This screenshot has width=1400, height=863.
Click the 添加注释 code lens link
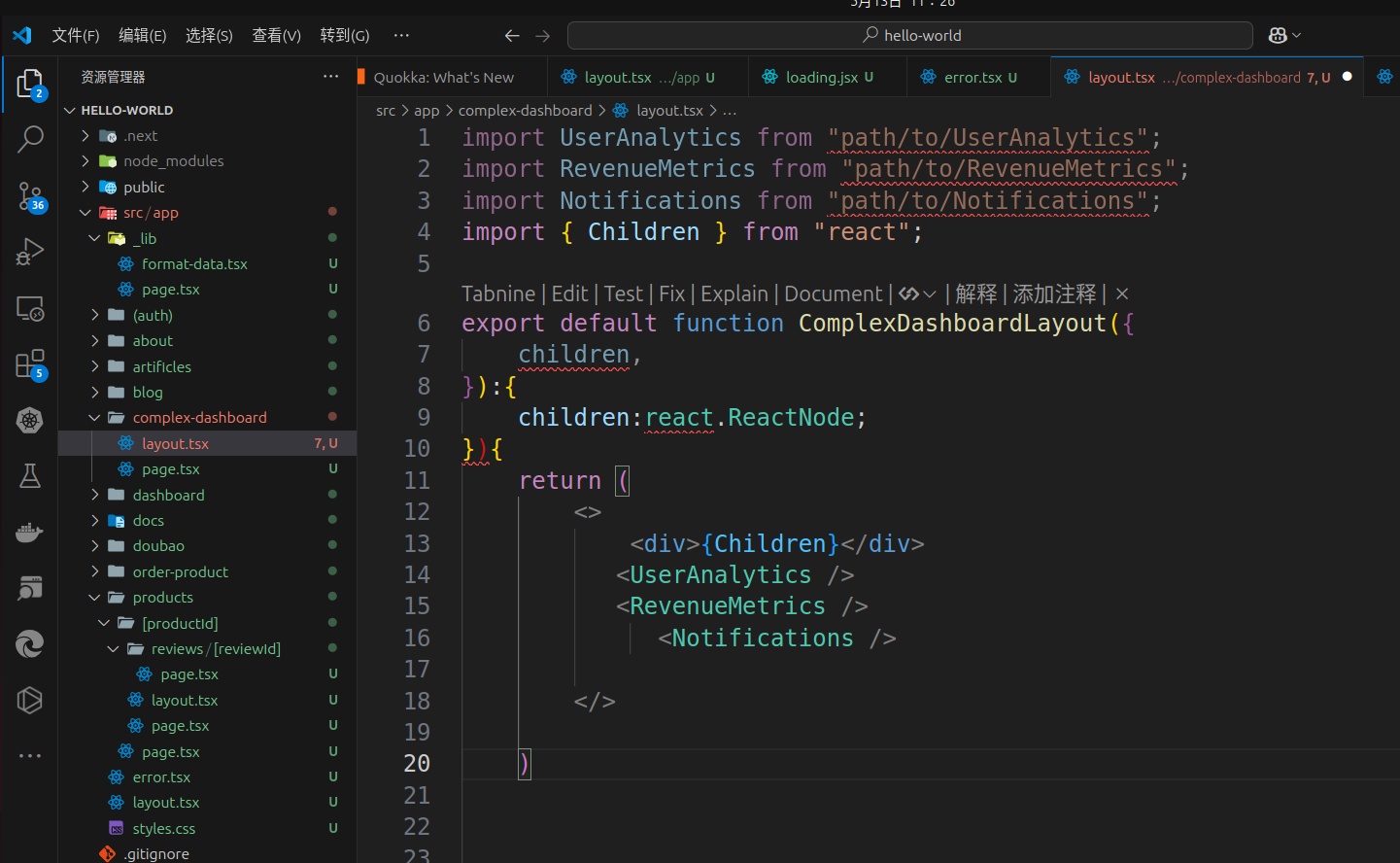(1054, 294)
